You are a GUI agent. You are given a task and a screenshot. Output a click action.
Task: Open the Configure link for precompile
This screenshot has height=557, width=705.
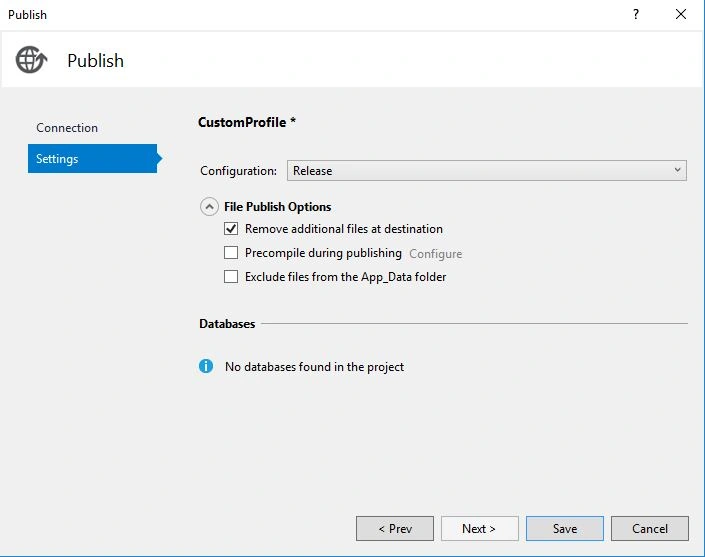coord(435,254)
